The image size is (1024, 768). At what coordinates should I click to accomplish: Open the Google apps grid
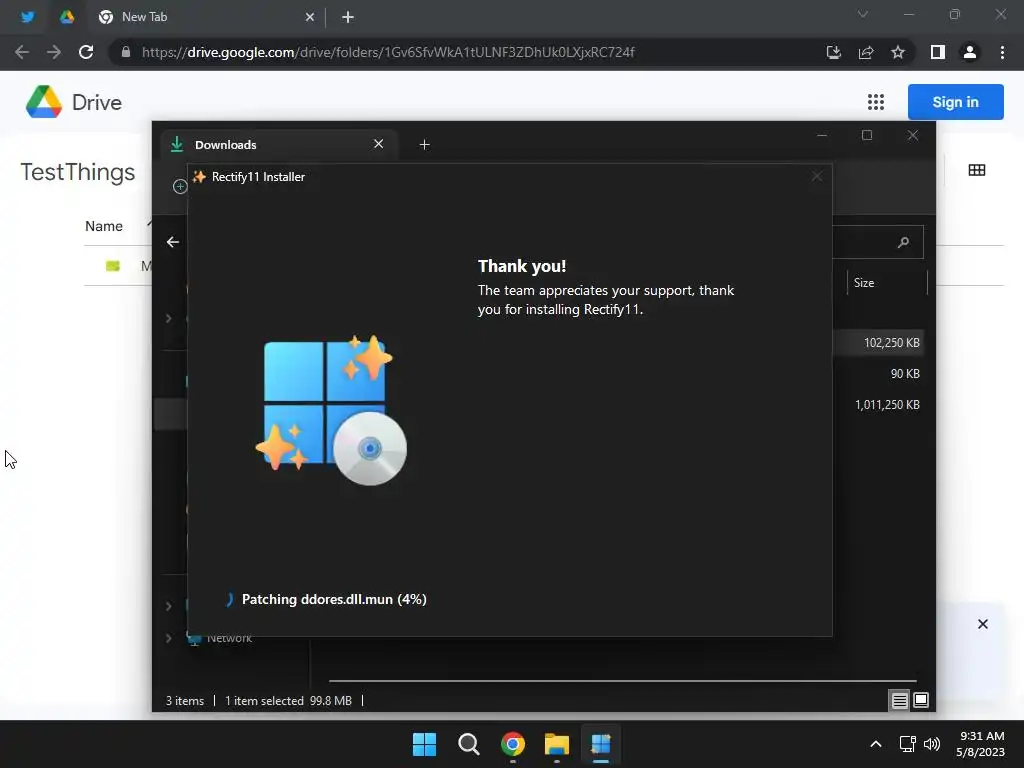(x=876, y=102)
